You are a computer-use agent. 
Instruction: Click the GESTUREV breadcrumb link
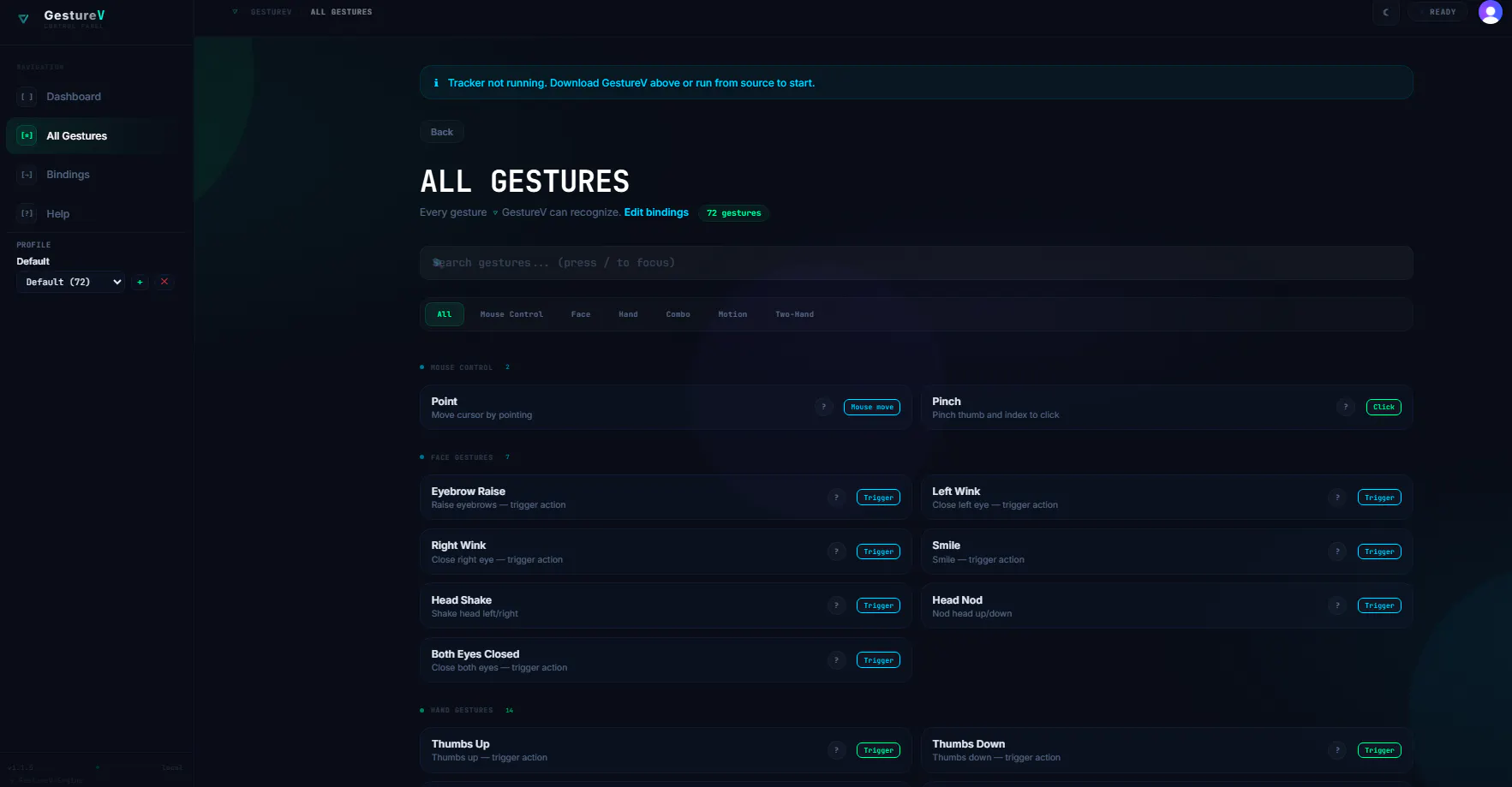coord(271,12)
